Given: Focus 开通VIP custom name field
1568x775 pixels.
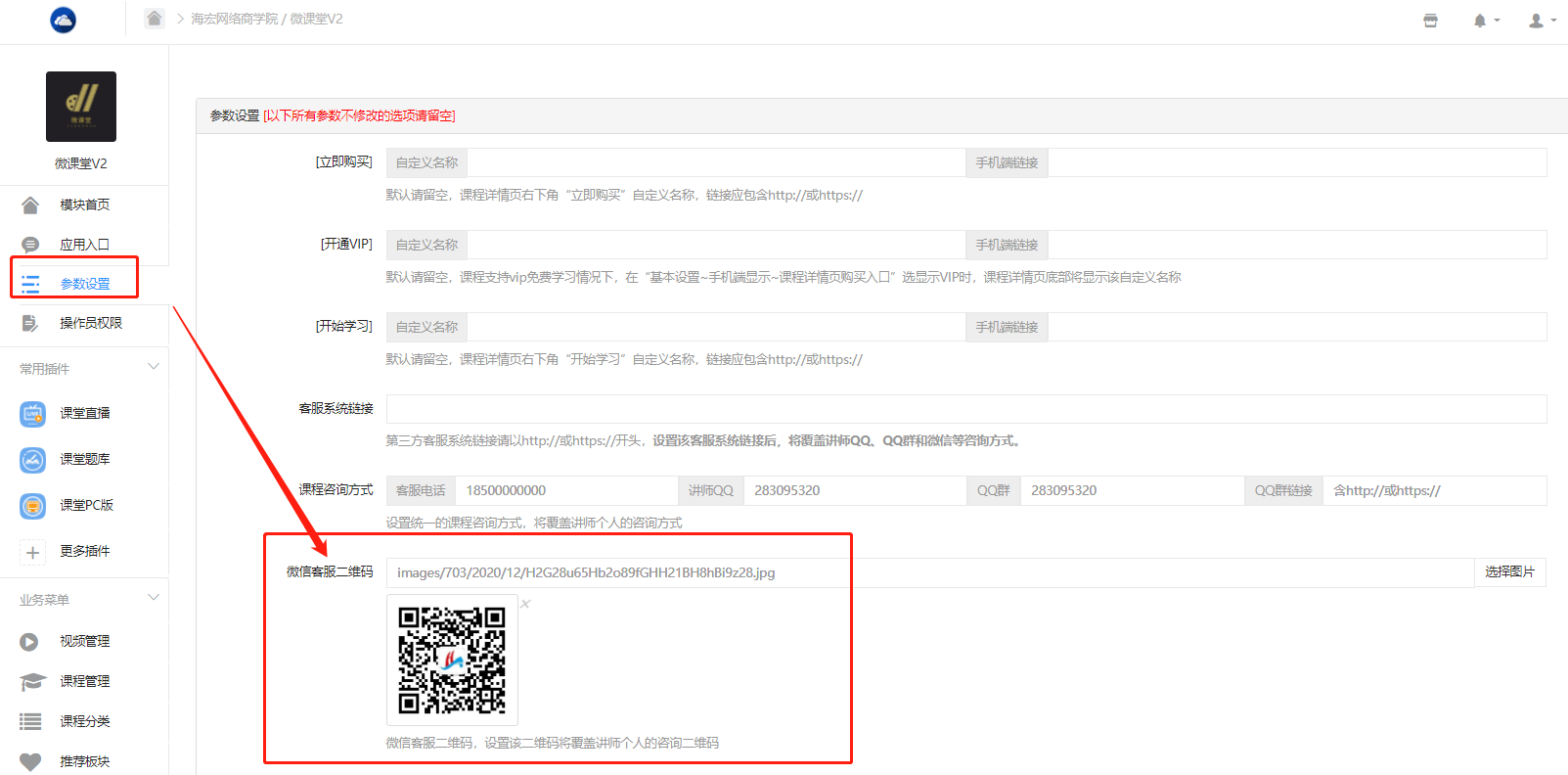Looking at the screenshot, I should click(716, 245).
